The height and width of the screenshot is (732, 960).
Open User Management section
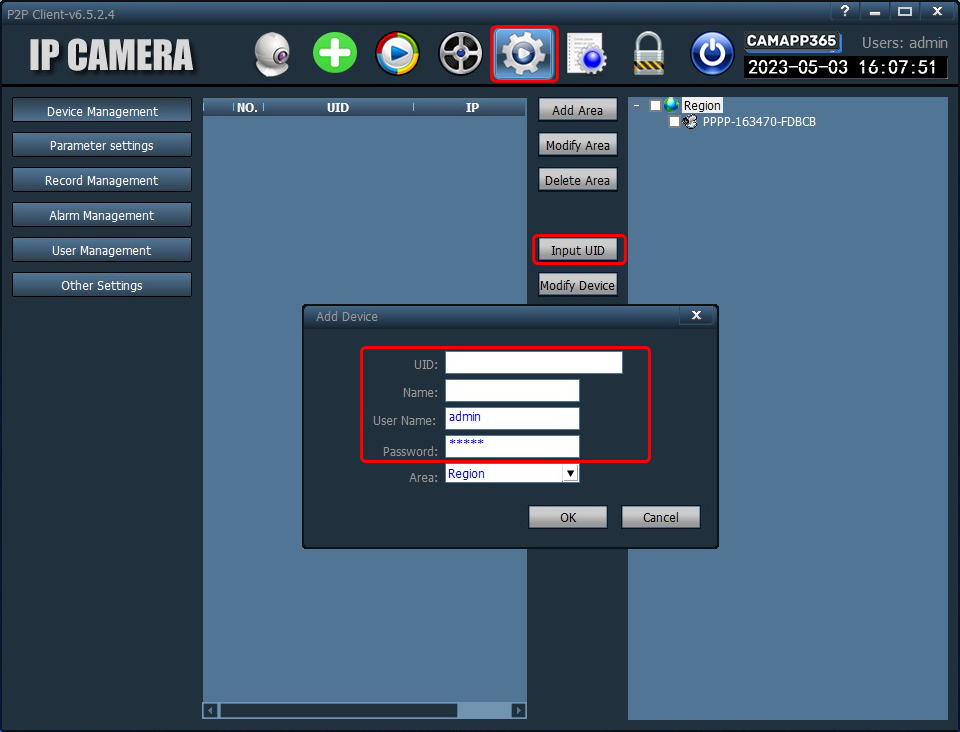pyautogui.click(x=102, y=250)
